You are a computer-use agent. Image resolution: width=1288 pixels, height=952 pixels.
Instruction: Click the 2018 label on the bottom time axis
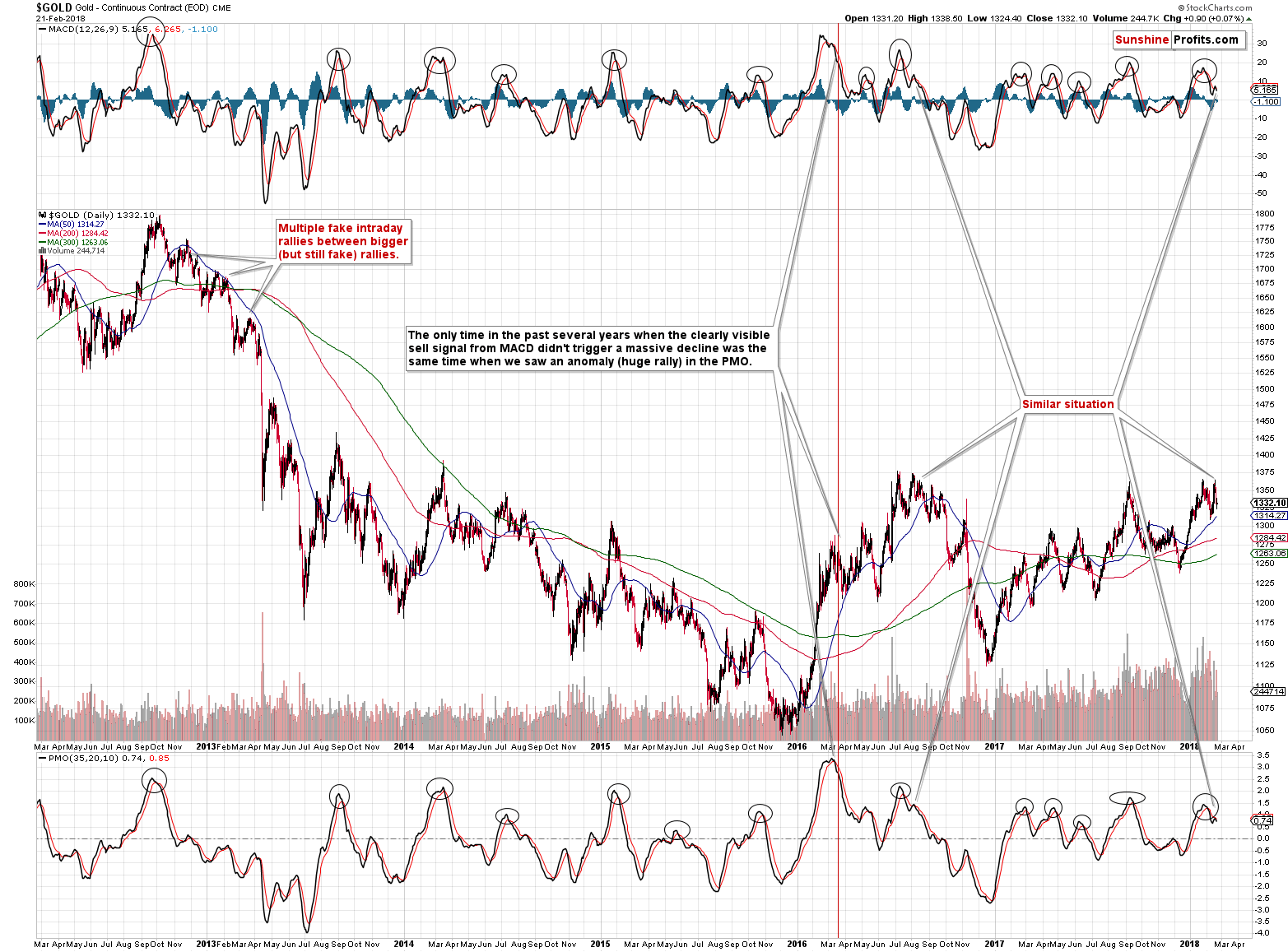pyautogui.click(x=1189, y=944)
